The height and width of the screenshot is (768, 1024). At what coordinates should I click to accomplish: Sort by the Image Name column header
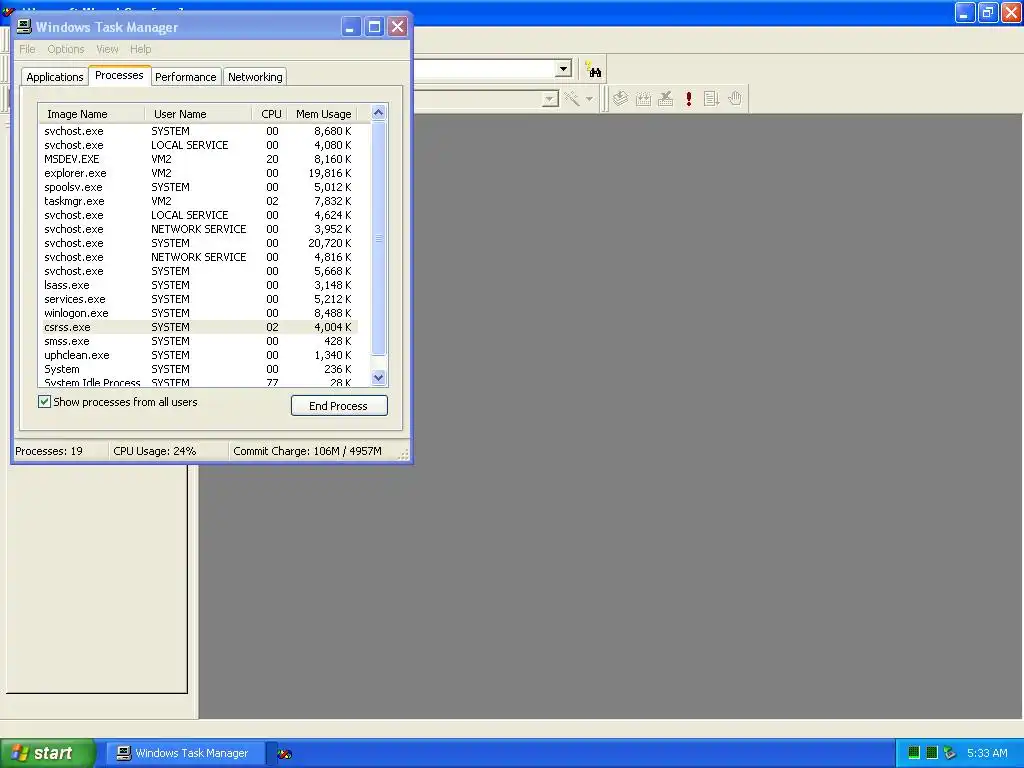[x=91, y=114]
